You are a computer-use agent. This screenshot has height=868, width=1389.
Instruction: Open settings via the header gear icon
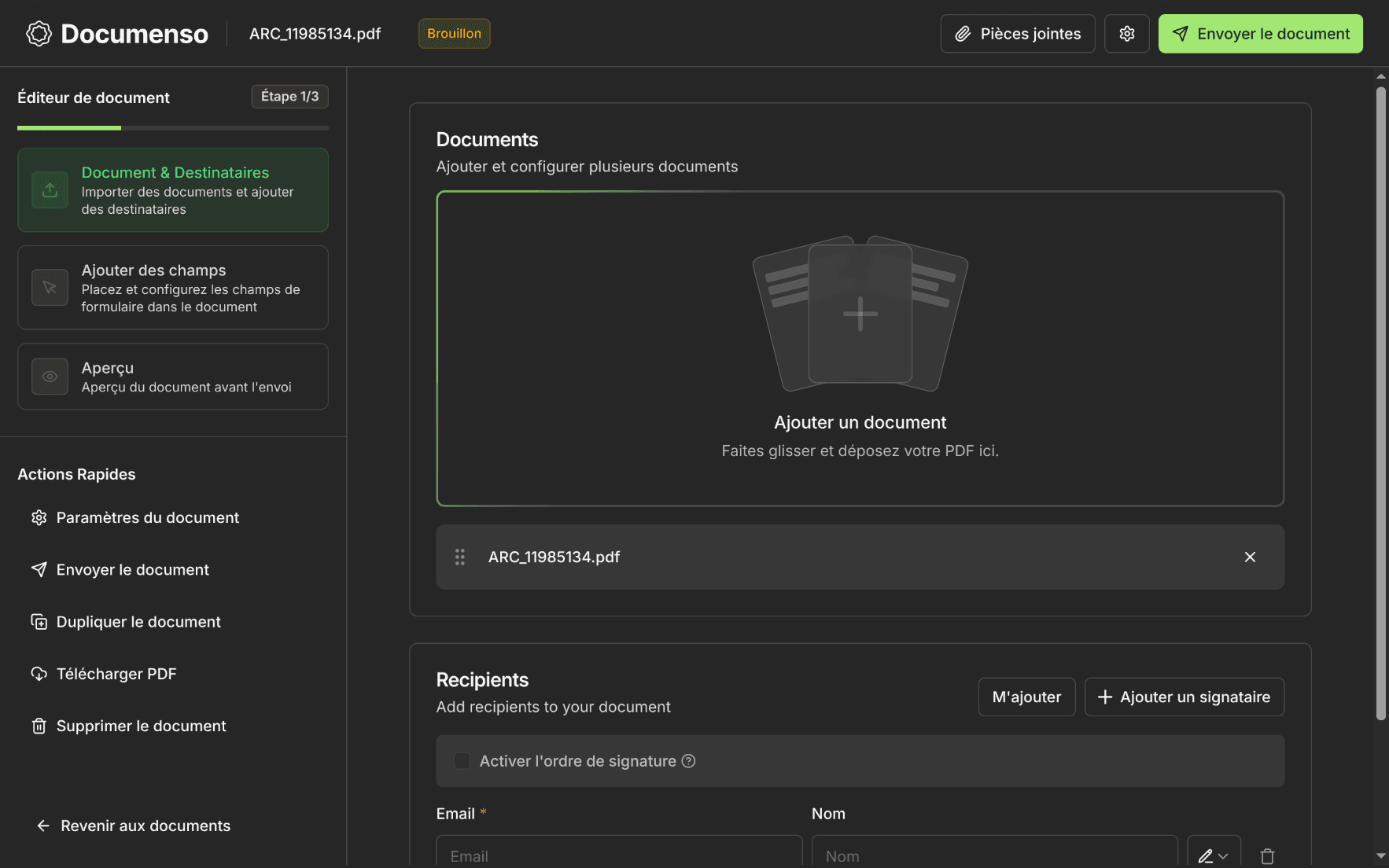point(1126,34)
